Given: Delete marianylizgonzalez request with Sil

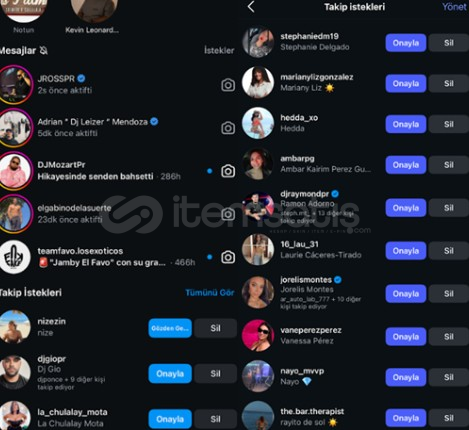Looking at the screenshot, I should (448, 83).
